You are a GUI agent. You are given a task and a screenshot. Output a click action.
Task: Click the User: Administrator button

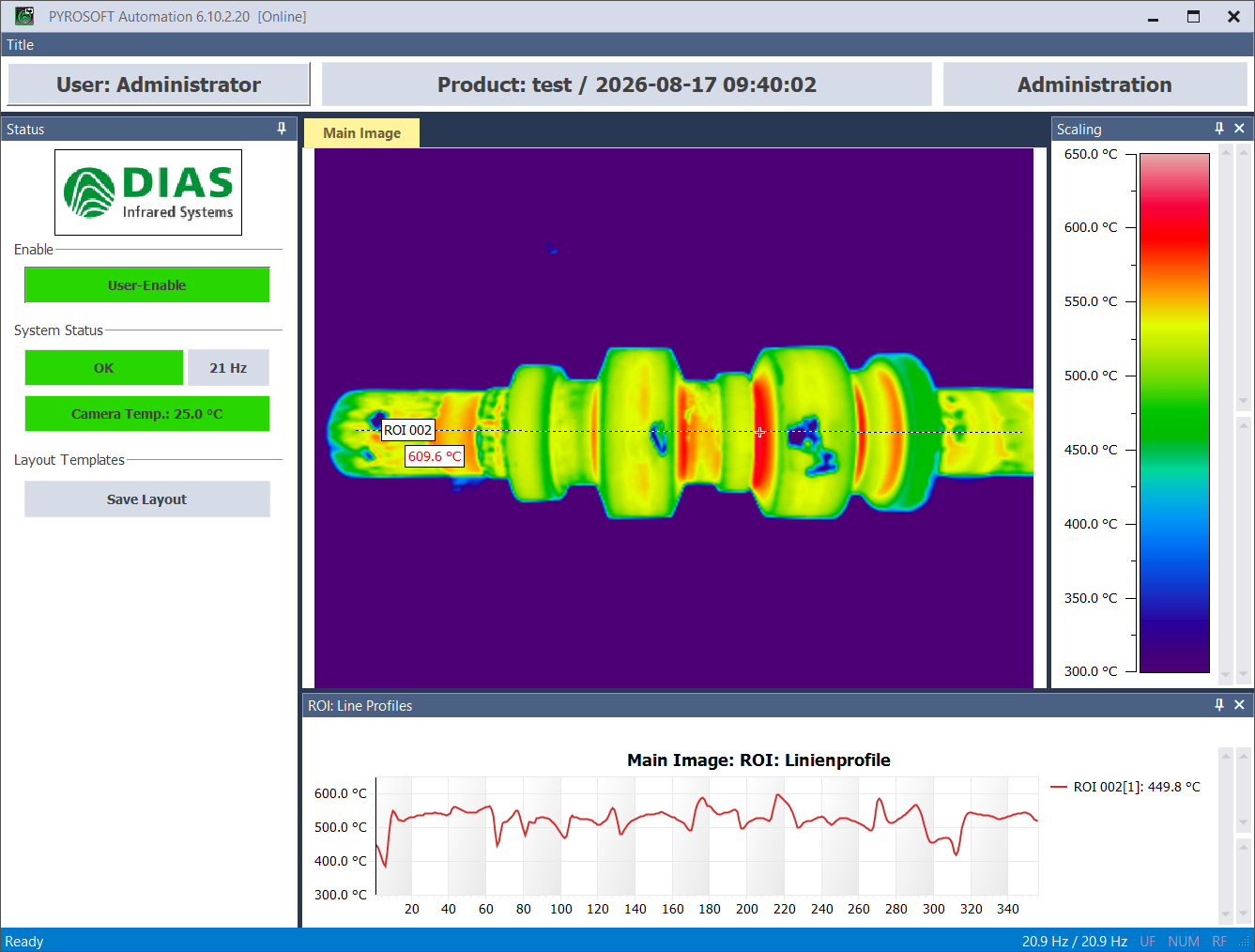click(x=159, y=84)
